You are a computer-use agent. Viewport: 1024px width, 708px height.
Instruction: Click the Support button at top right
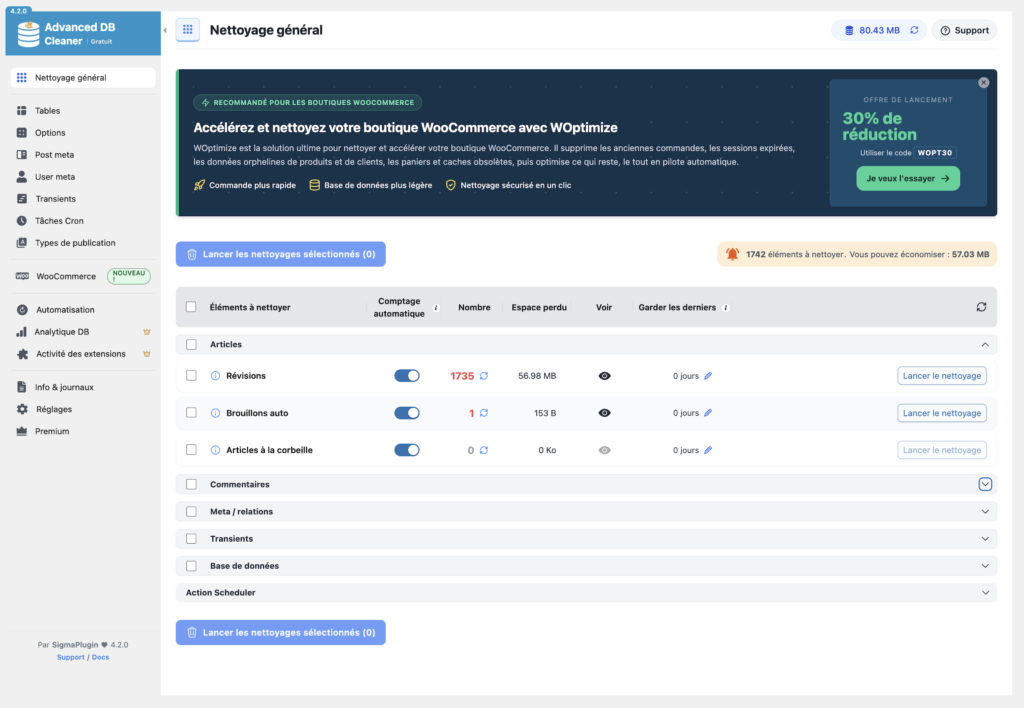pyautogui.click(x=964, y=30)
